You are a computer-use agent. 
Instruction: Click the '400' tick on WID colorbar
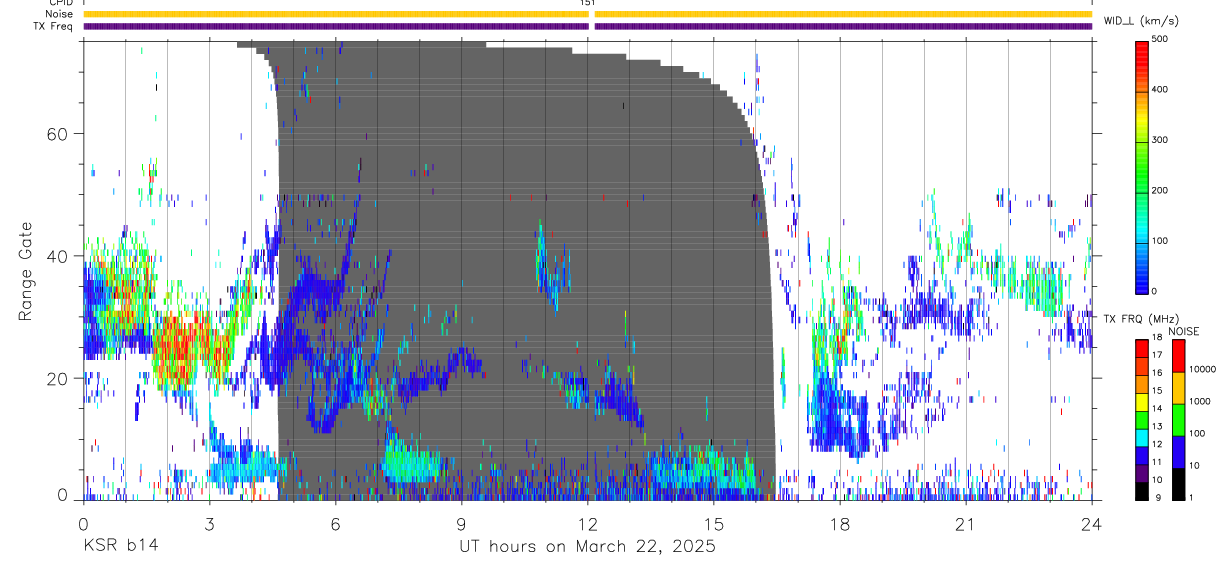click(x=1161, y=89)
